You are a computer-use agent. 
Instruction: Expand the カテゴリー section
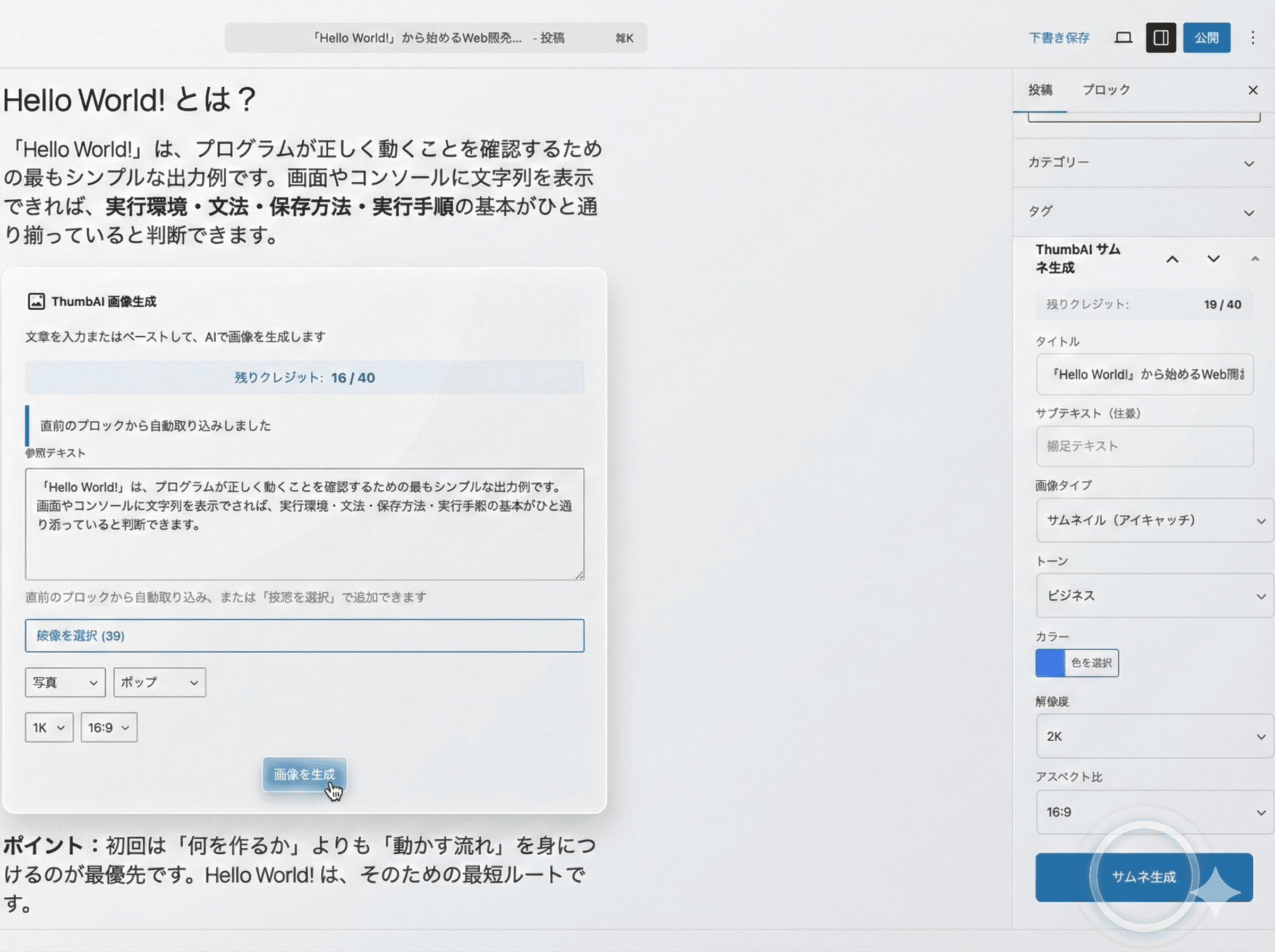1143,163
